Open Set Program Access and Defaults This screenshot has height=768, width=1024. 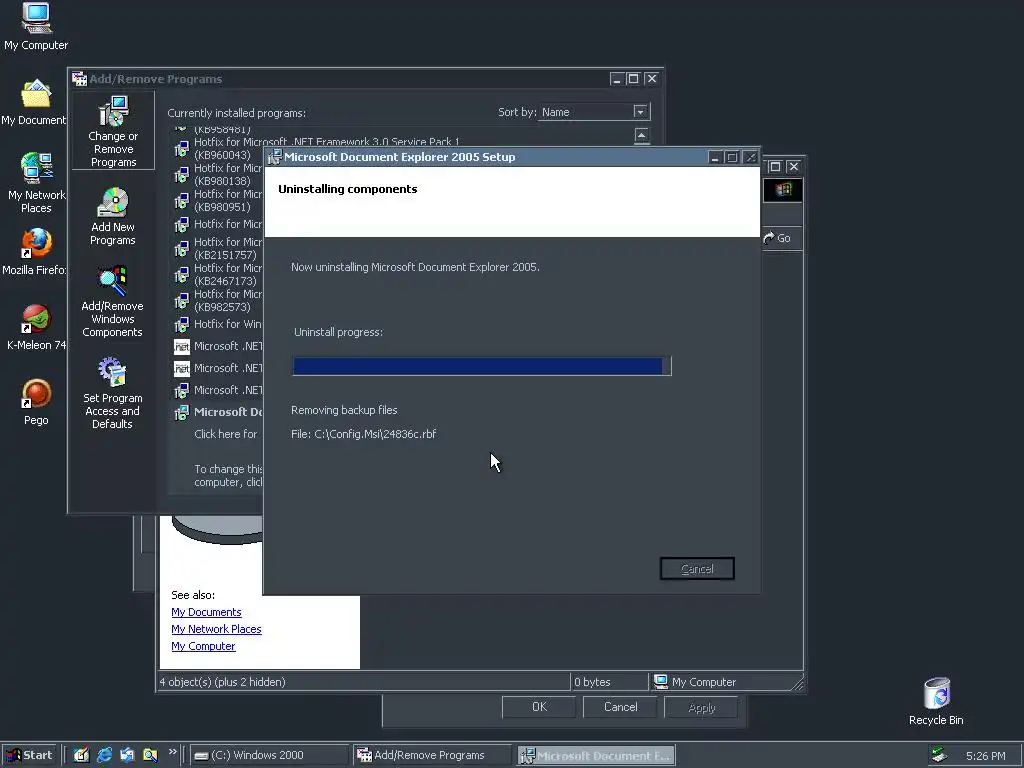coord(112,392)
